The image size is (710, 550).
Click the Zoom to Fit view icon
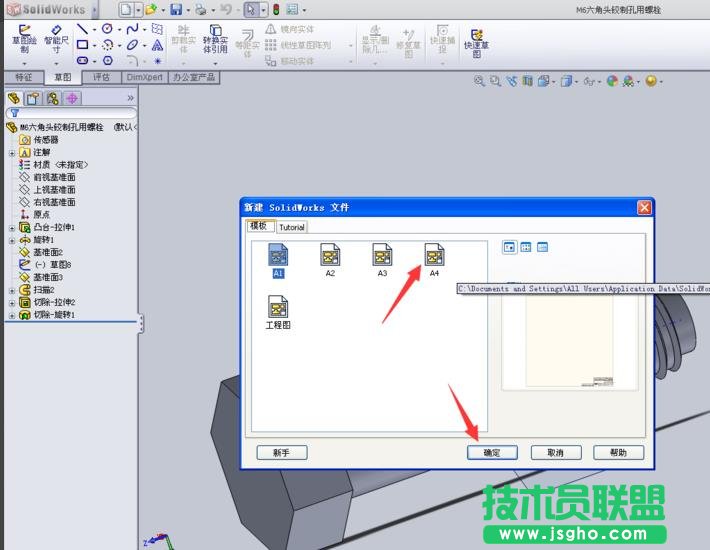pyautogui.click(x=479, y=81)
